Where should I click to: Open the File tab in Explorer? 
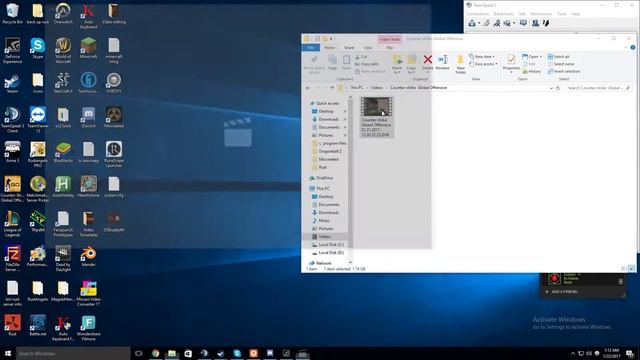coord(311,48)
